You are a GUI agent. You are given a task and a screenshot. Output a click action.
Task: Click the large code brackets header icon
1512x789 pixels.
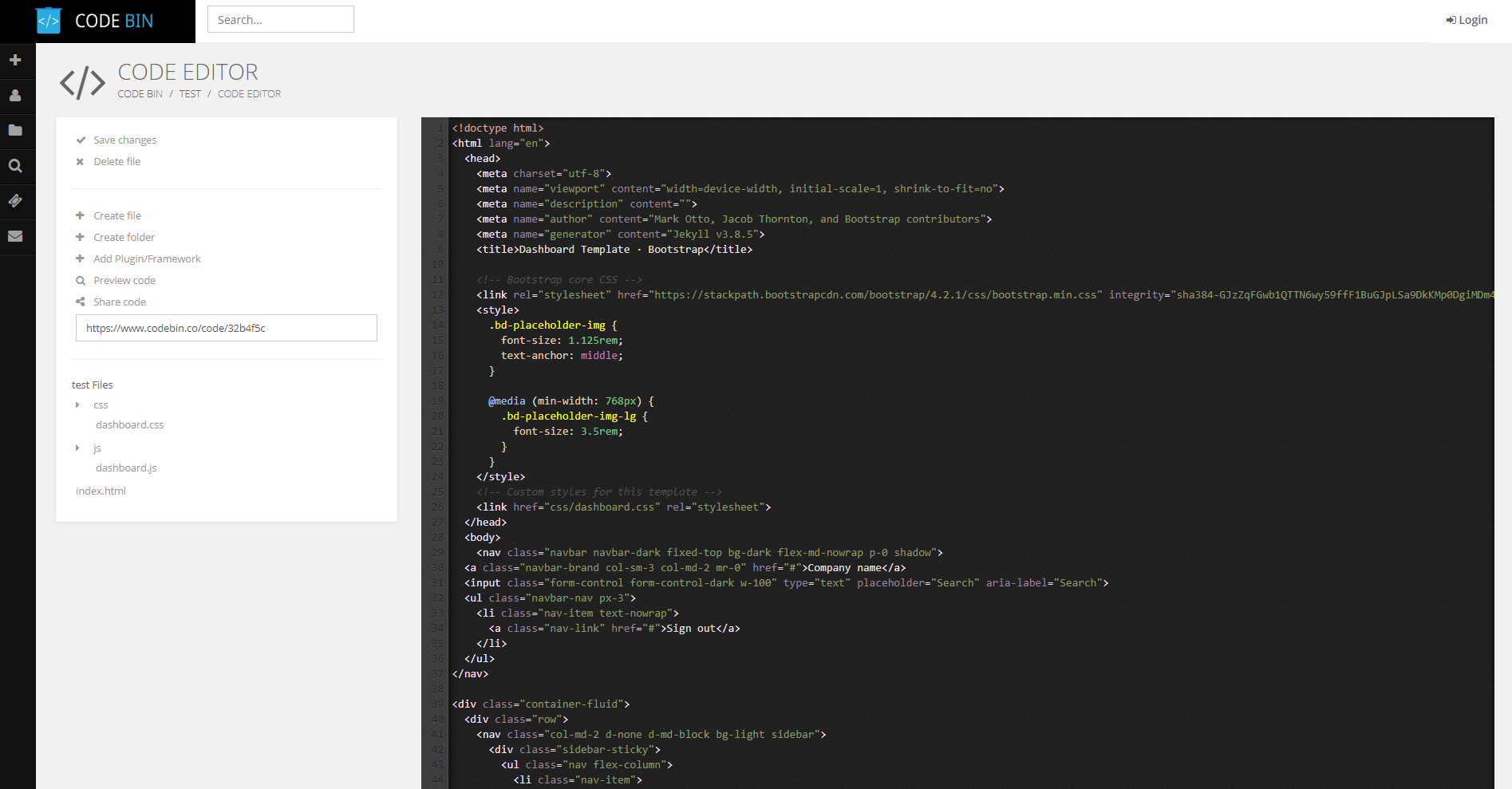(82, 83)
